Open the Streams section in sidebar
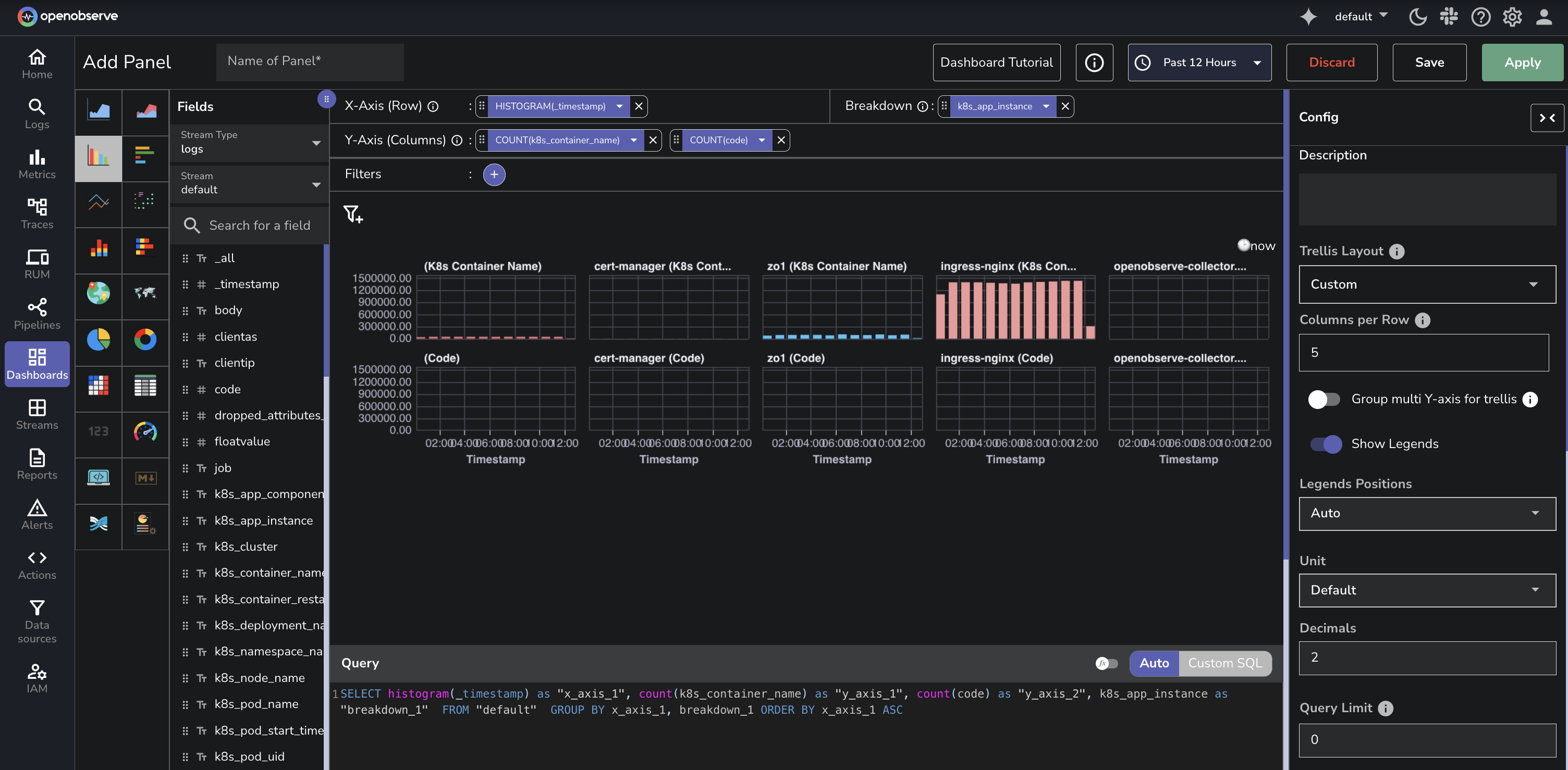 click(37, 414)
